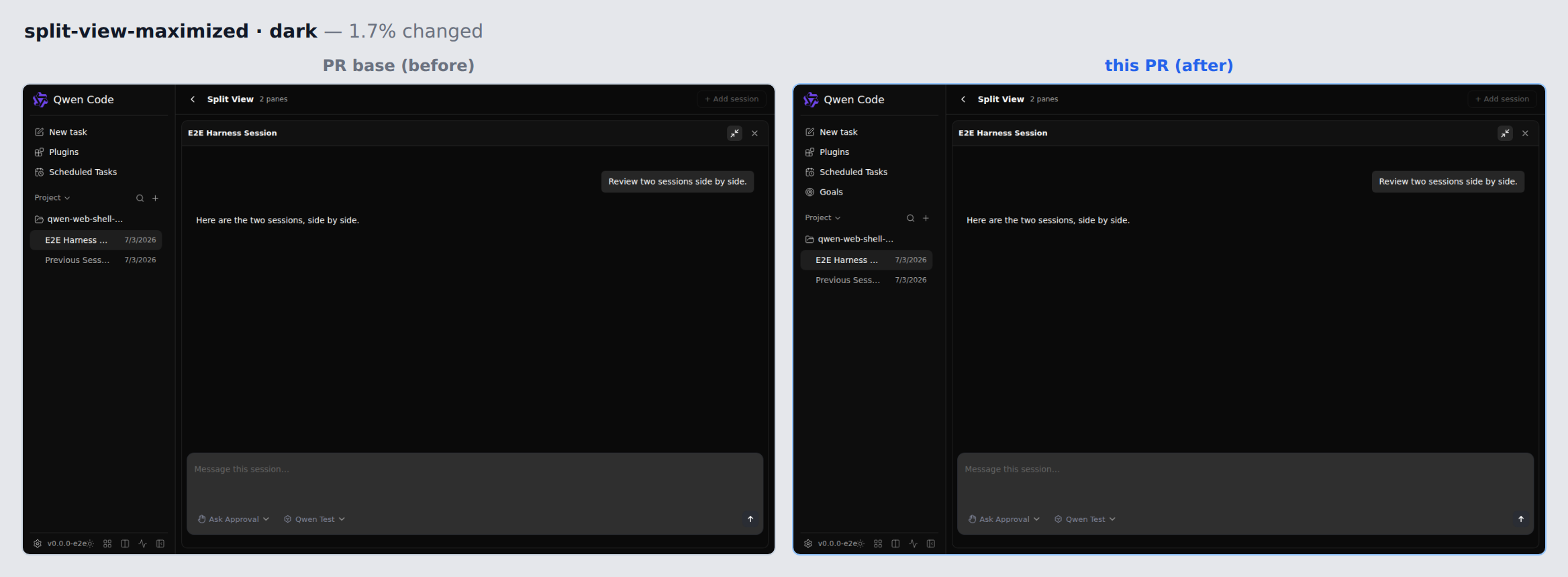The image size is (1568, 577).
Task: Select E2E Harness session row, before panel
Action: click(96, 240)
